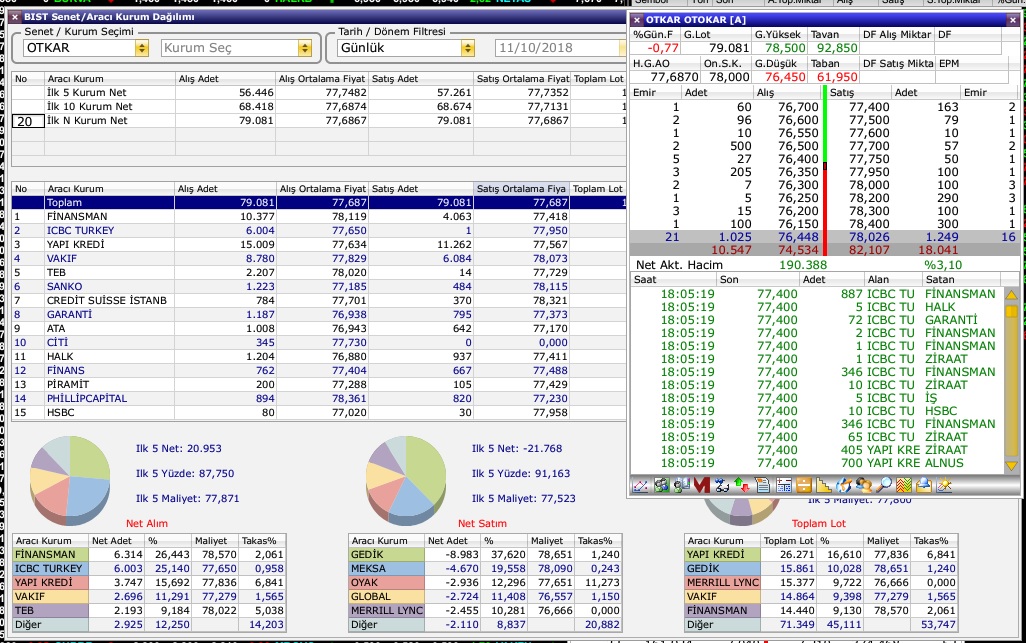Screen dimensions: 1026x643
Task: Click the Net Satım pie chart
Action: pyautogui.click(x=406, y=480)
